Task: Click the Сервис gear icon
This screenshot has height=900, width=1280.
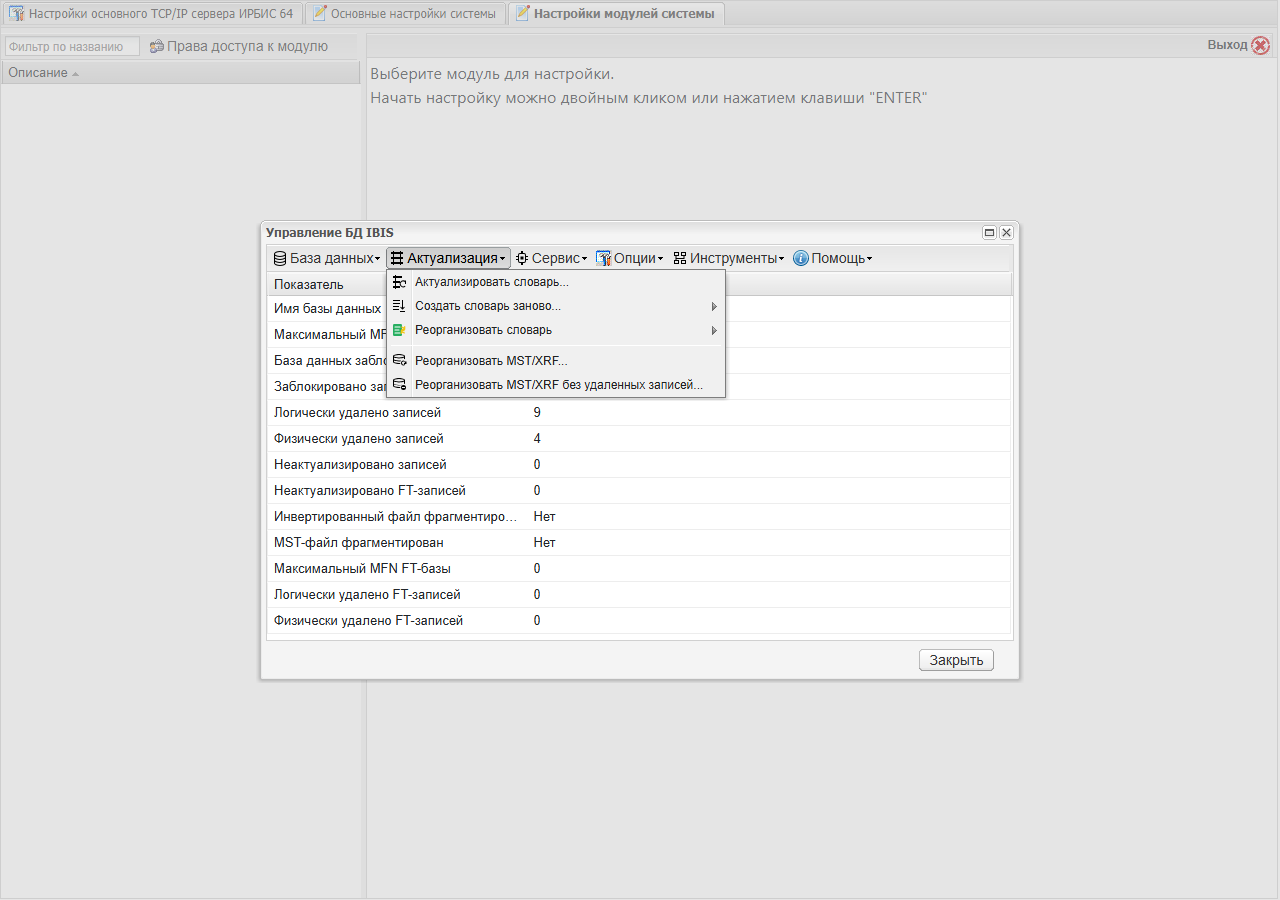Action: pos(522,258)
